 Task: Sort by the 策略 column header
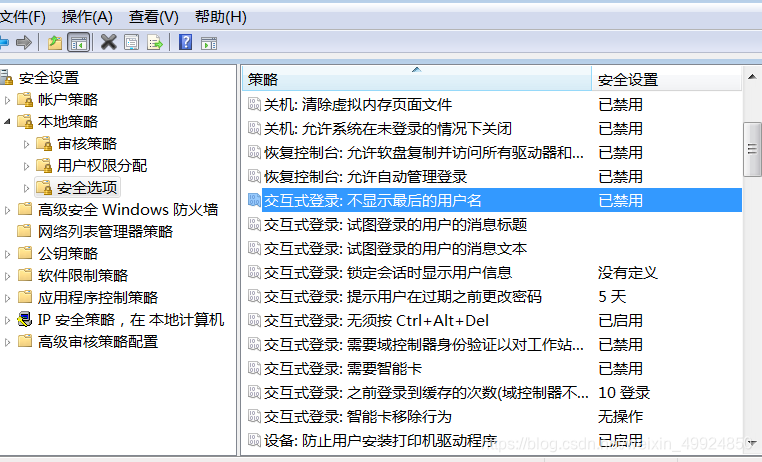416,79
